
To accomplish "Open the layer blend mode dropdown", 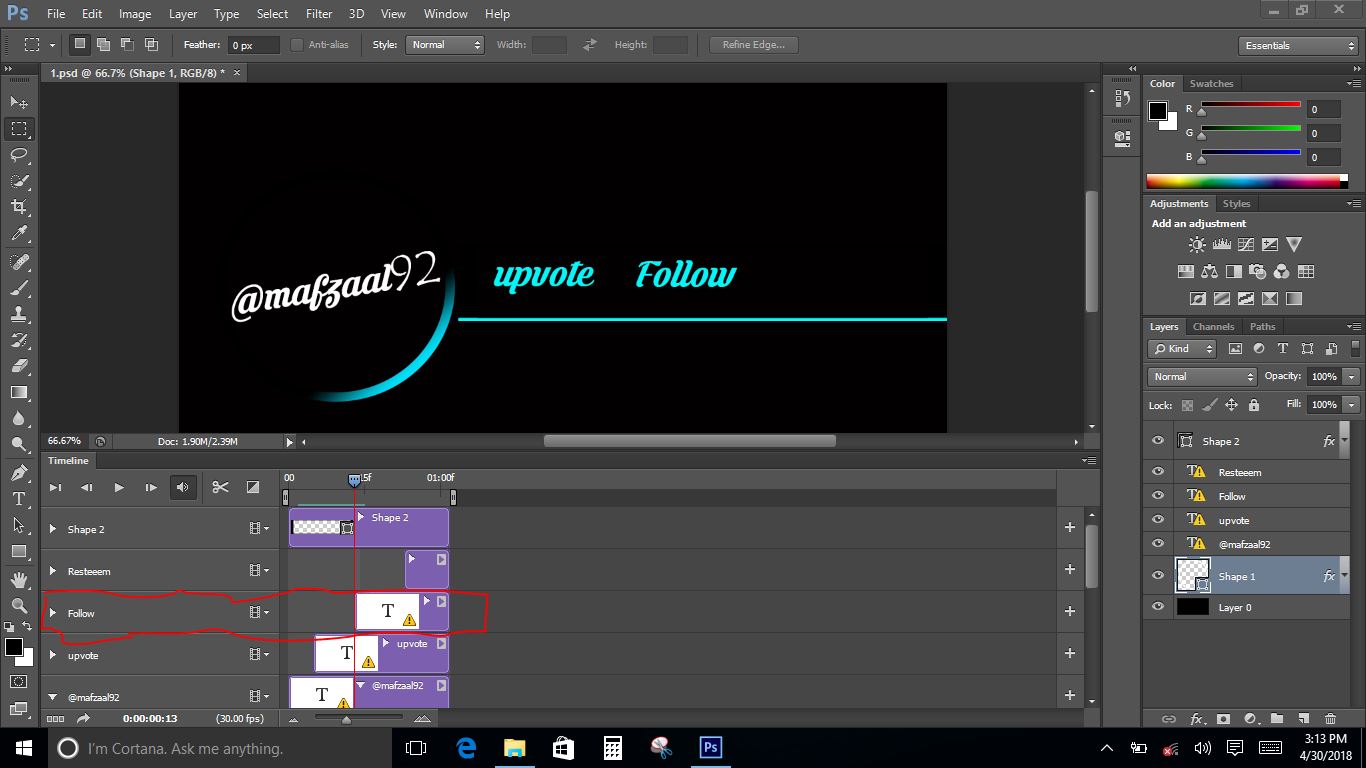I will tap(1202, 377).
